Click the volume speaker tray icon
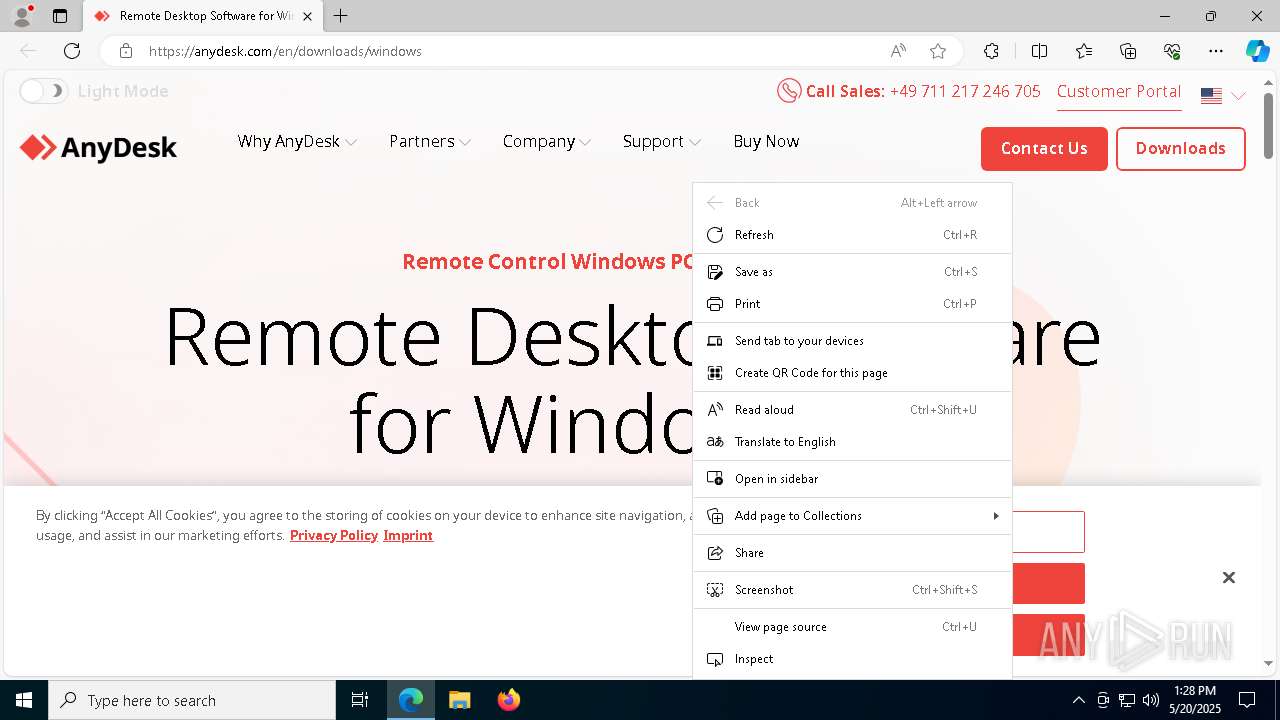The width and height of the screenshot is (1280, 720). (1151, 700)
